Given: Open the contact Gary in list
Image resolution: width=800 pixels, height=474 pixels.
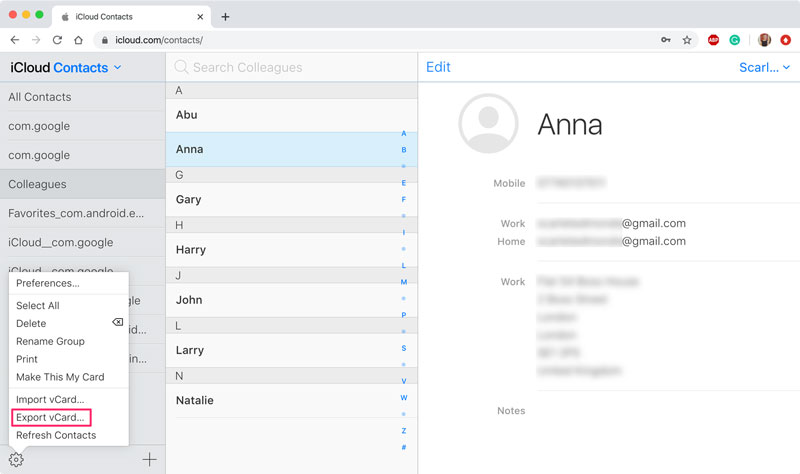Looking at the screenshot, I should (x=188, y=199).
